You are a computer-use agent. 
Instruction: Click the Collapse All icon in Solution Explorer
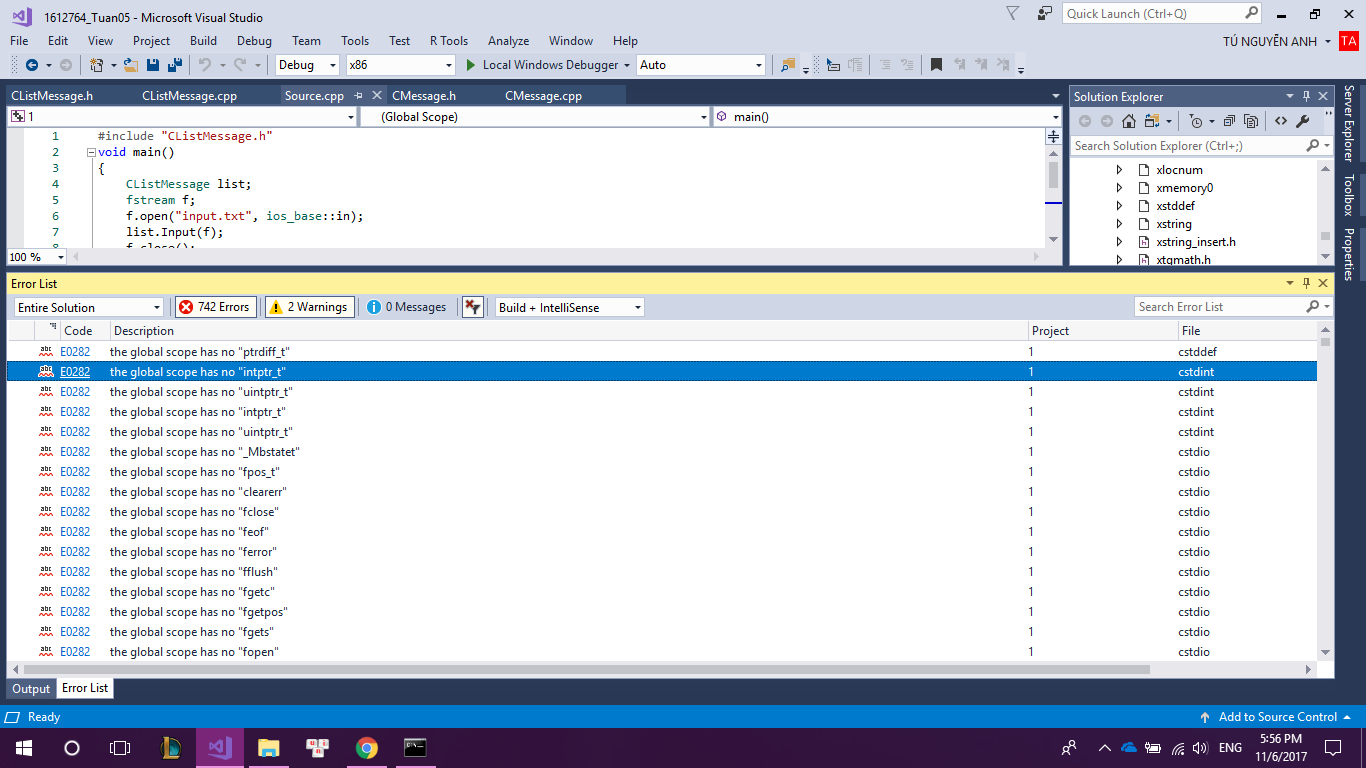coord(1230,121)
